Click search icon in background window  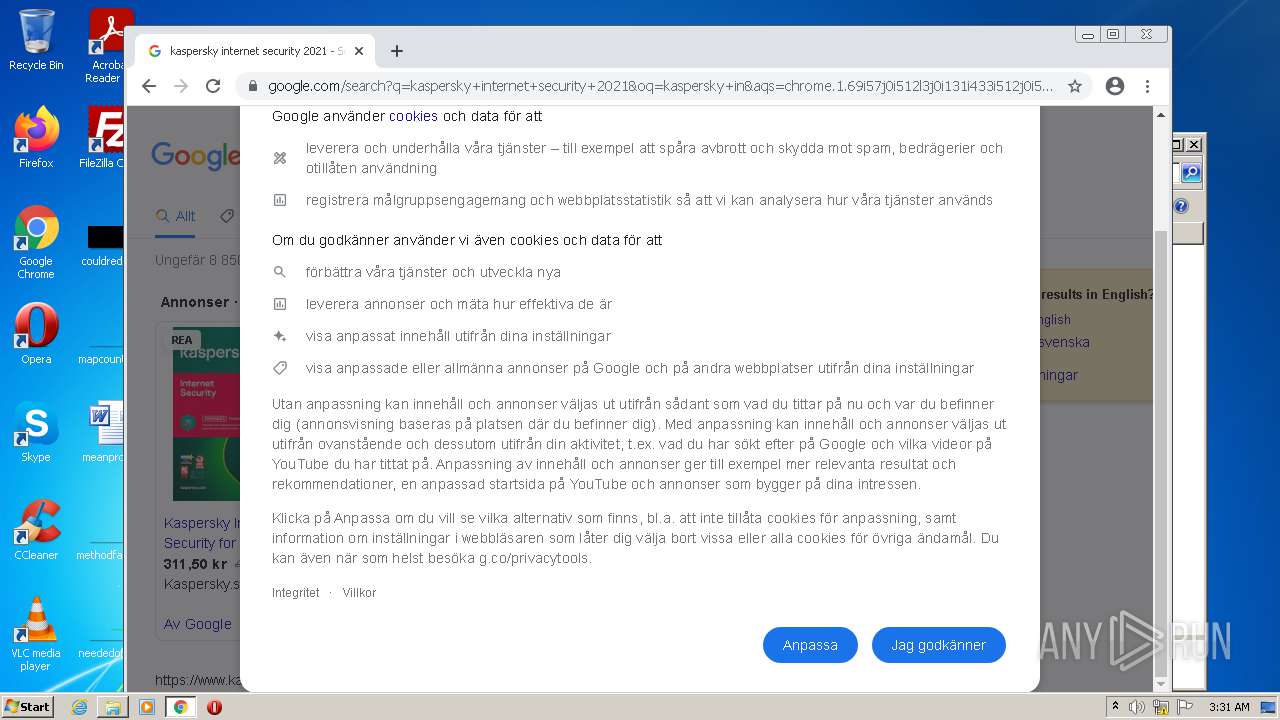point(1190,174)
